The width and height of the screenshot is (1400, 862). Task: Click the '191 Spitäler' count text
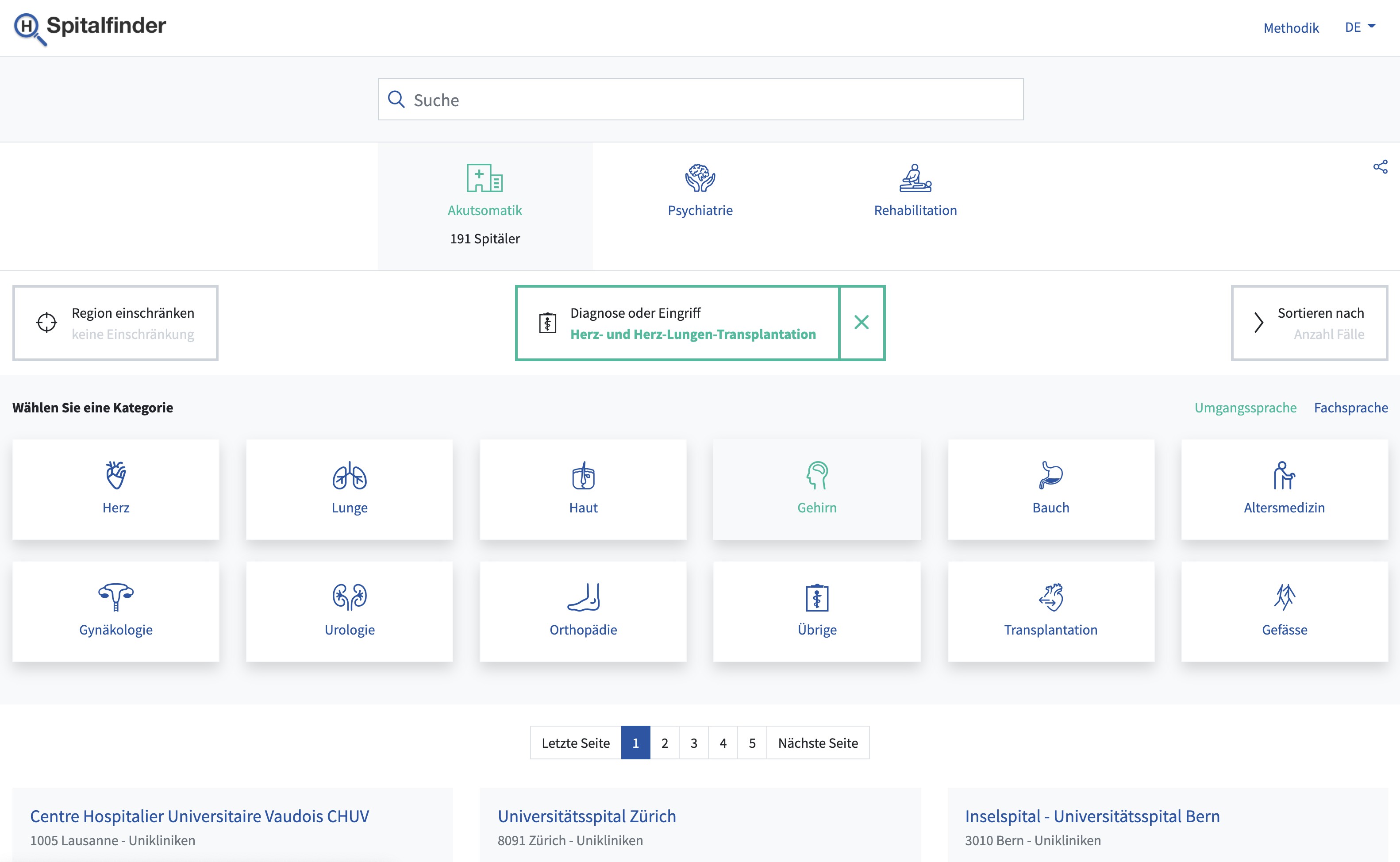pyautogui.click(x=485, y=239)
